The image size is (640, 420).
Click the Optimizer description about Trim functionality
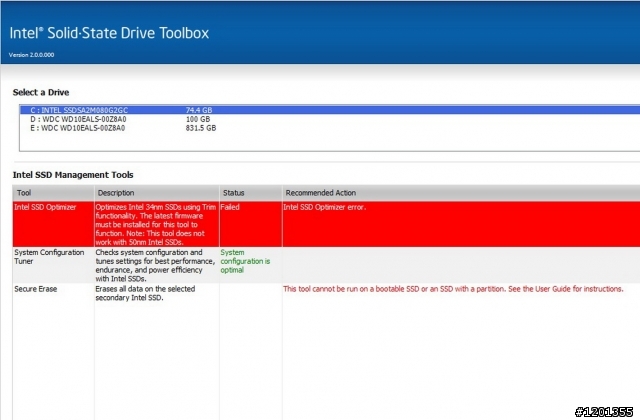coord(156,224)
